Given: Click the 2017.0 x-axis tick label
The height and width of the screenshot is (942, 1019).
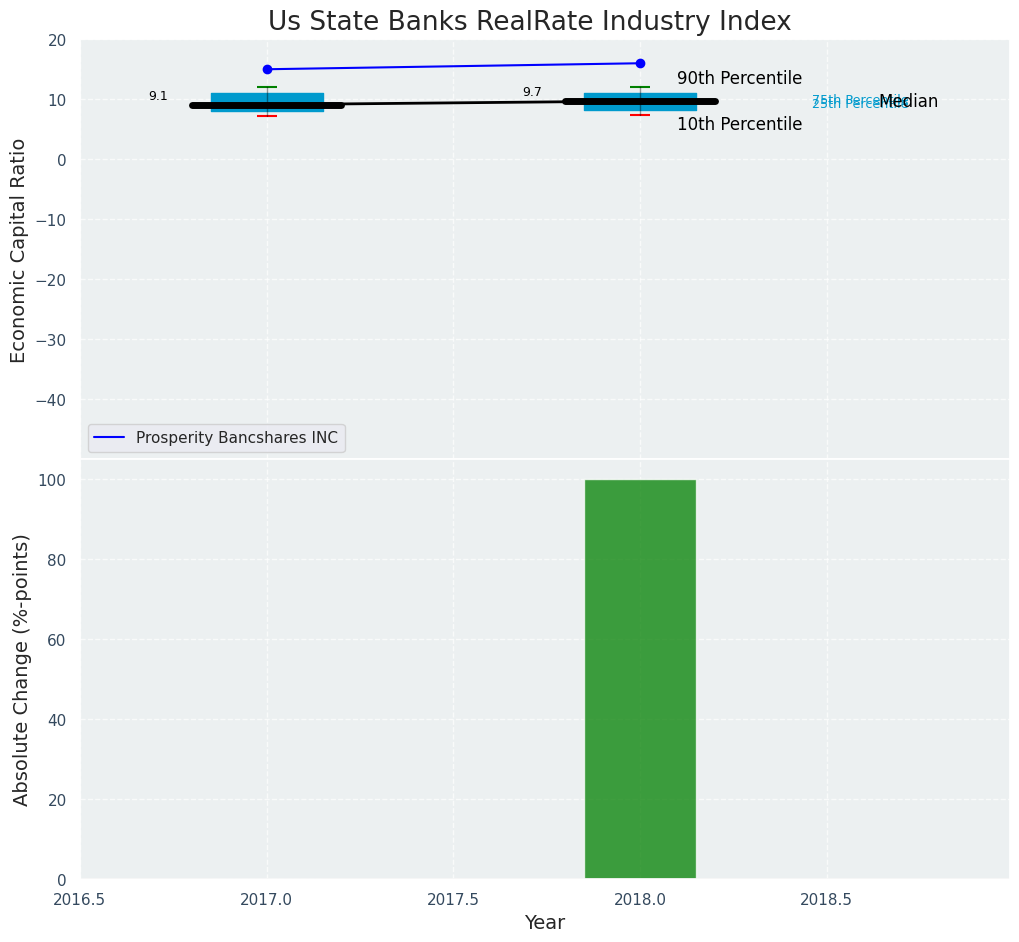Looking at the screenshot, I should tap(267, 898).
